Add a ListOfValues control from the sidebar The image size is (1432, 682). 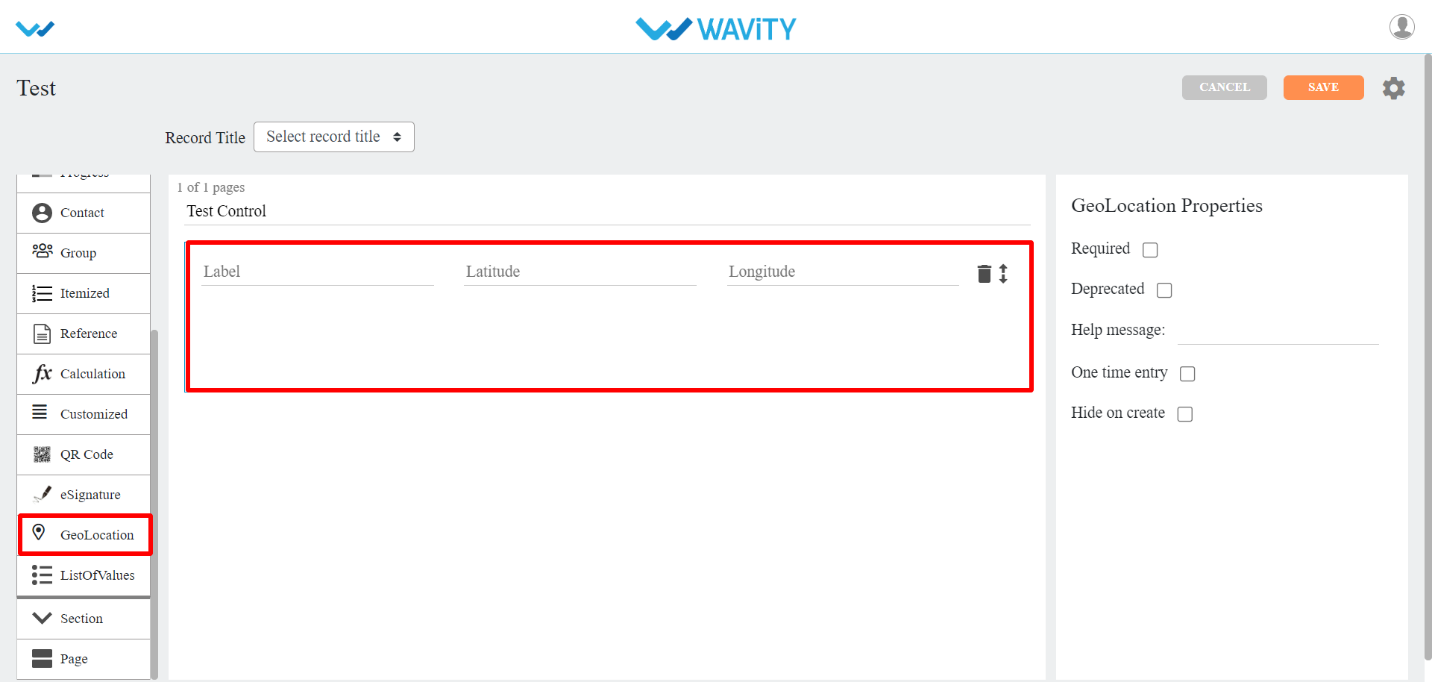(83, 575)
